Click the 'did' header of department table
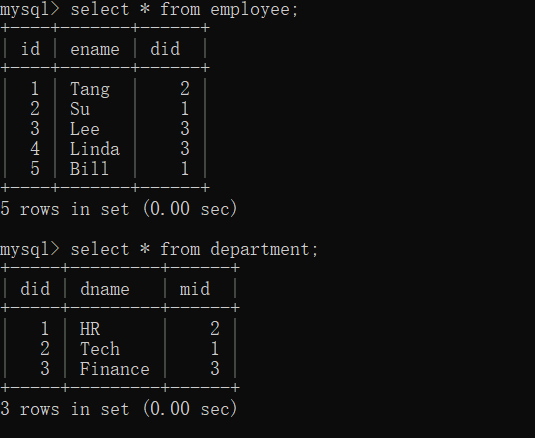535x438 pixels. 35,289
